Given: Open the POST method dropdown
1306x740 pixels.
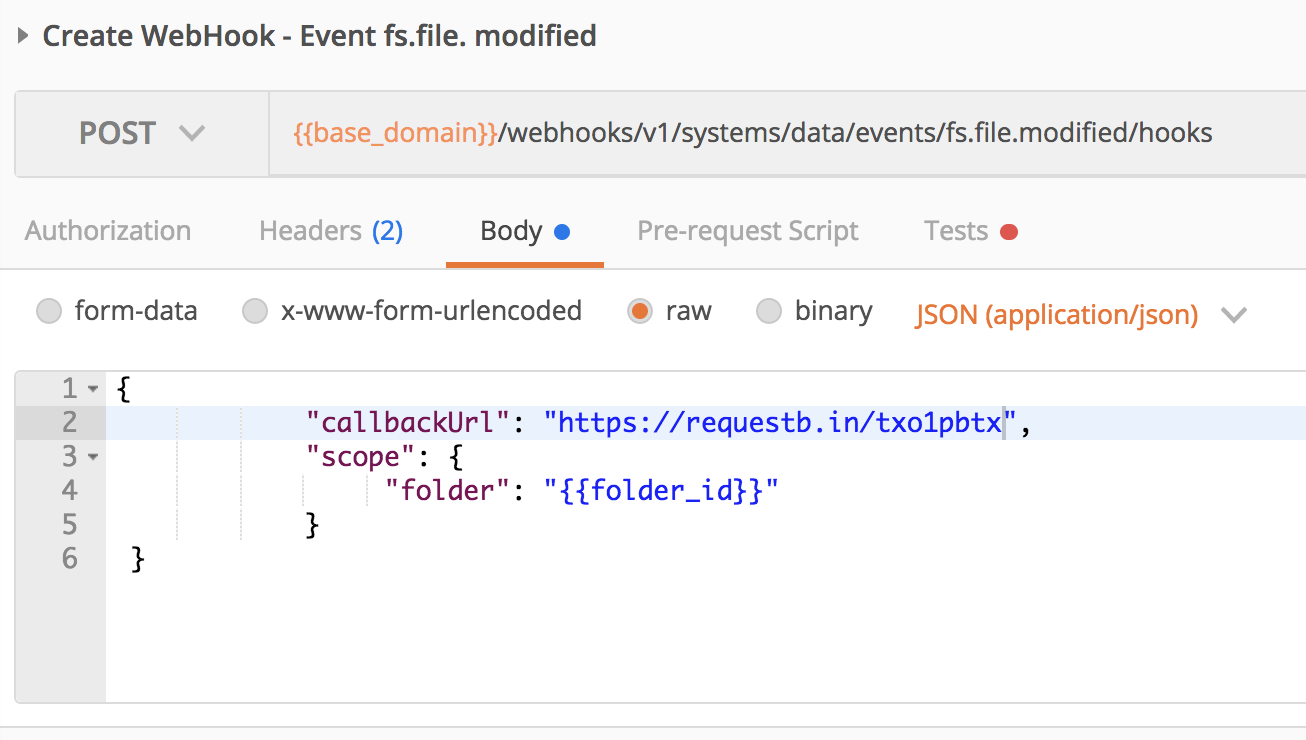Looking at the screenshot, I should 142,133.
